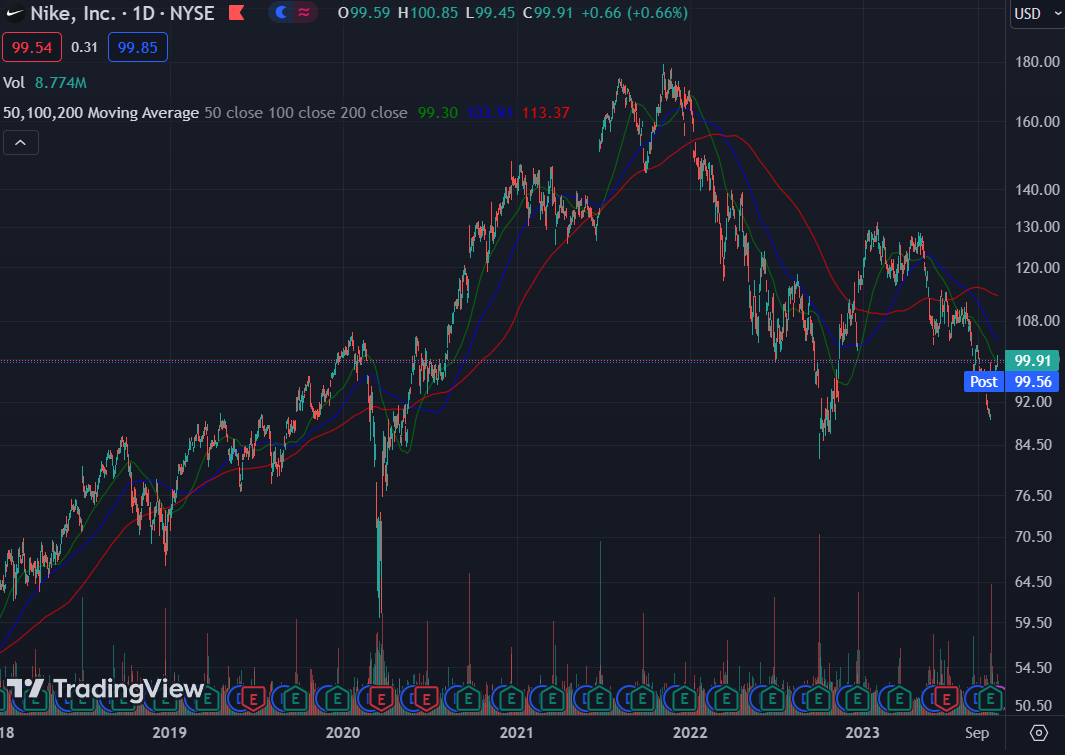This screenshot has height=755, width=1065.
Task: Click the 70.50 price axis label
Action: tap(1033, 537)
